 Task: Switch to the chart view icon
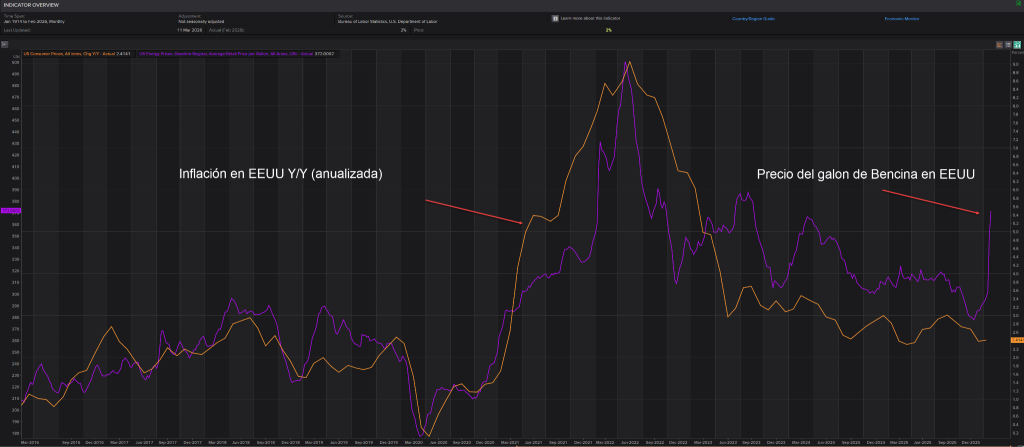1001,45
